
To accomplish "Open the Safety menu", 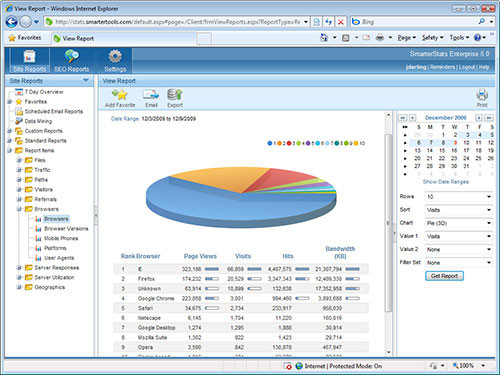I will pos(432,38).
